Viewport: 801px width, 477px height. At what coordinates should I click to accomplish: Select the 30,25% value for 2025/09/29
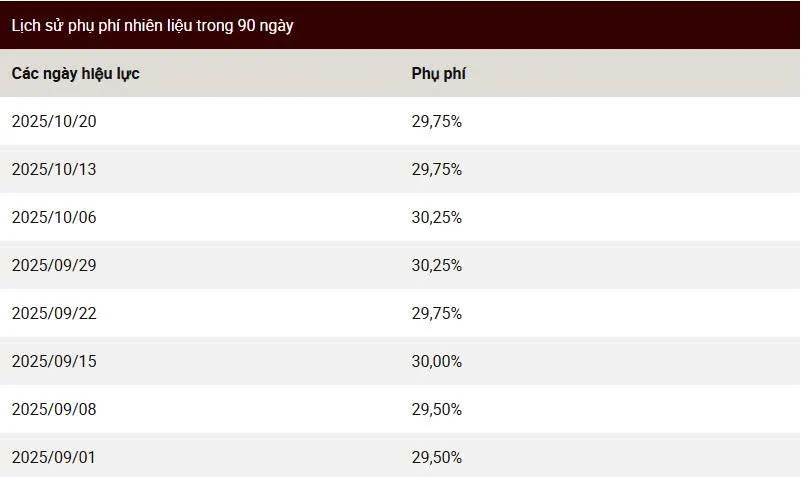pos(437,265)
